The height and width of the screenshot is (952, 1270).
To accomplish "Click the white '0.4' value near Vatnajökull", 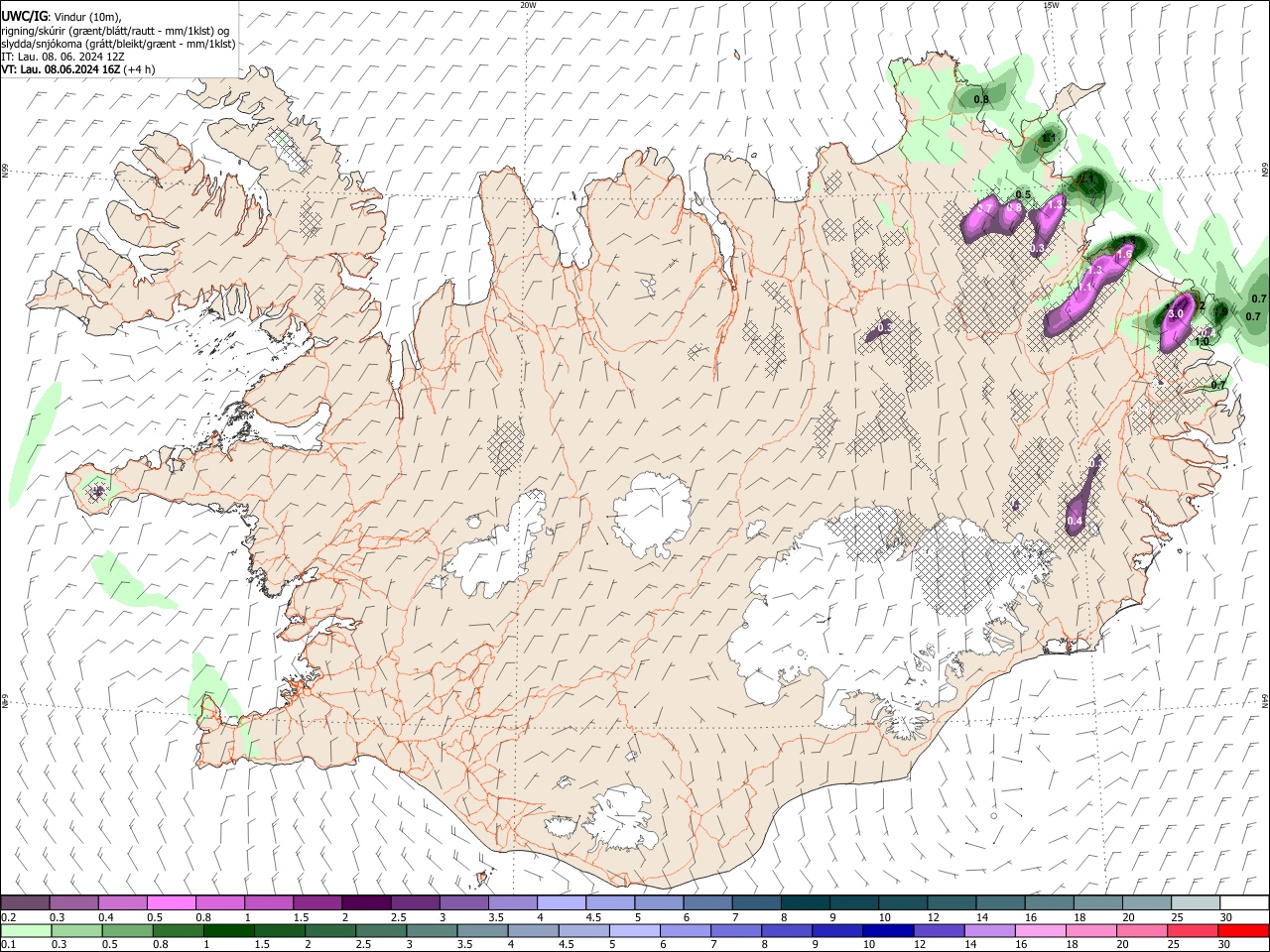I will (x=1075, y=521).
